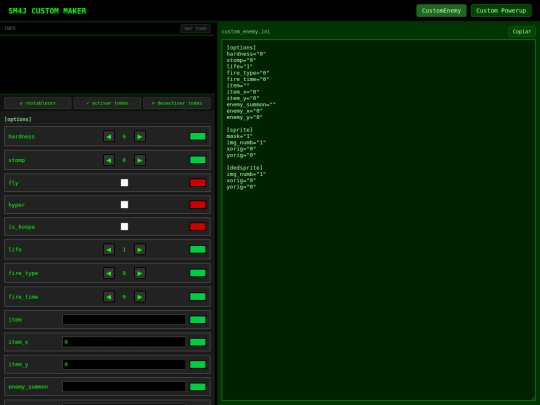Click the enemy_summon="" line in output
Screen dimensions: 540x405
[x=251, y=104]
